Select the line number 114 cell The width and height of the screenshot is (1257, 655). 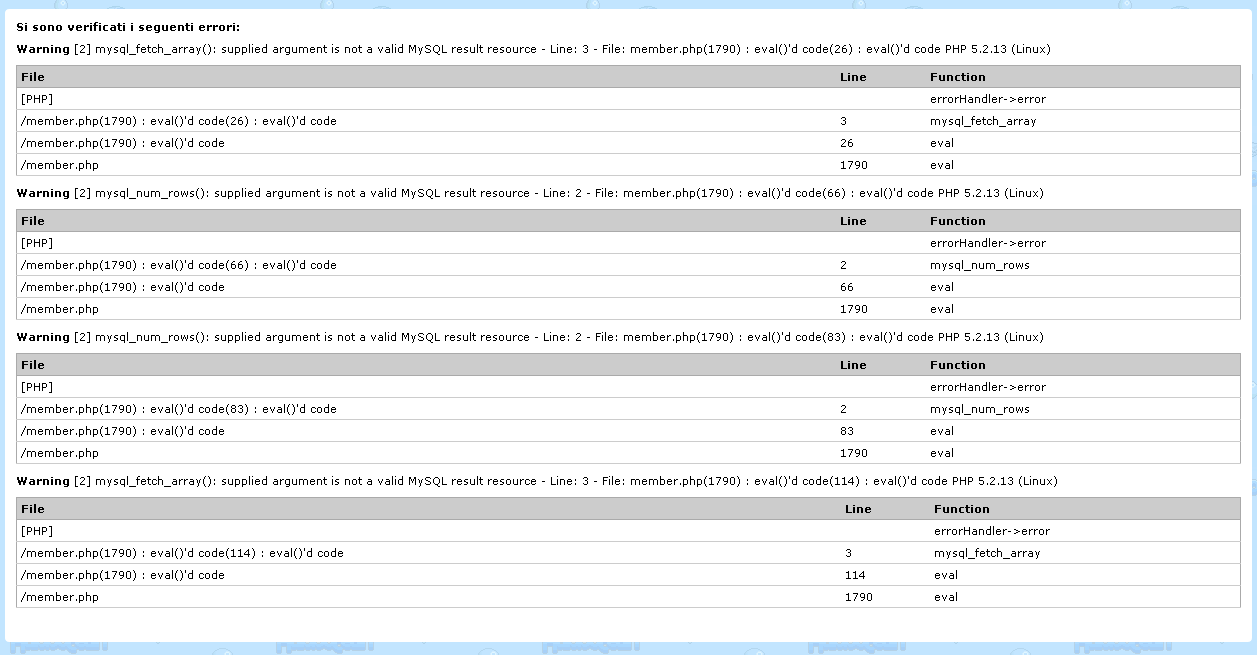click(855, 575)
